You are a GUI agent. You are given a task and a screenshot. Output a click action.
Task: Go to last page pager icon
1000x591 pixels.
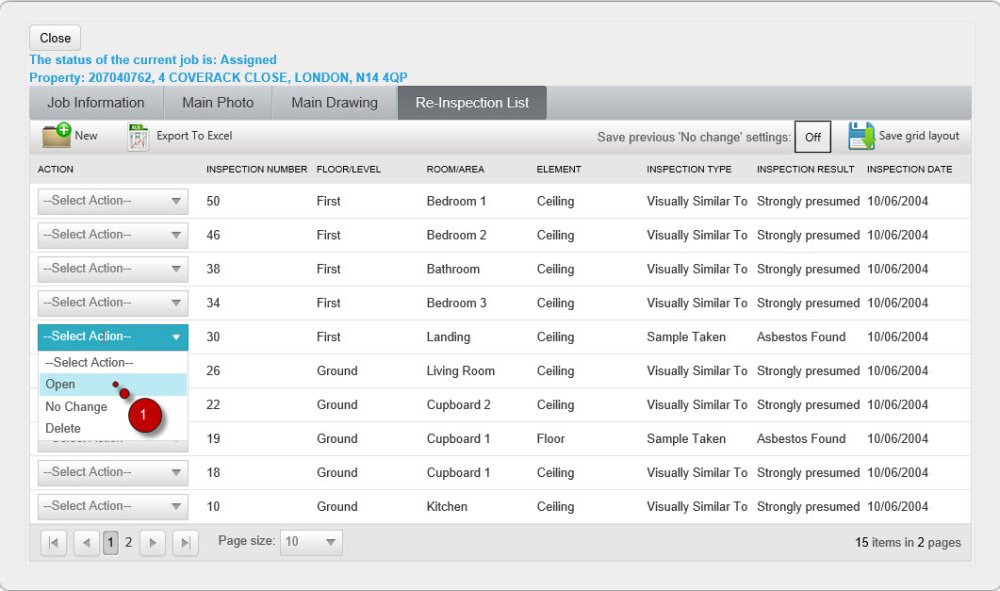(186, 543)
